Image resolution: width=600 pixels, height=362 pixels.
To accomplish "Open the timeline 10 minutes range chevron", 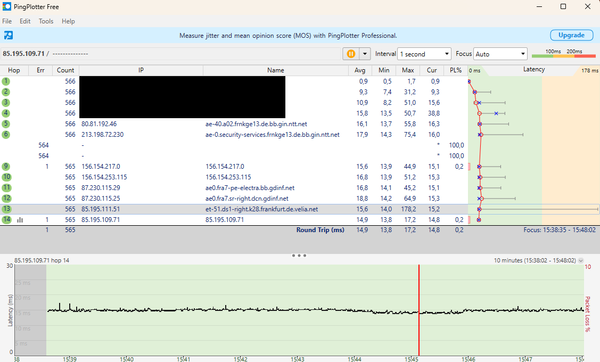I will click(580, 261).
